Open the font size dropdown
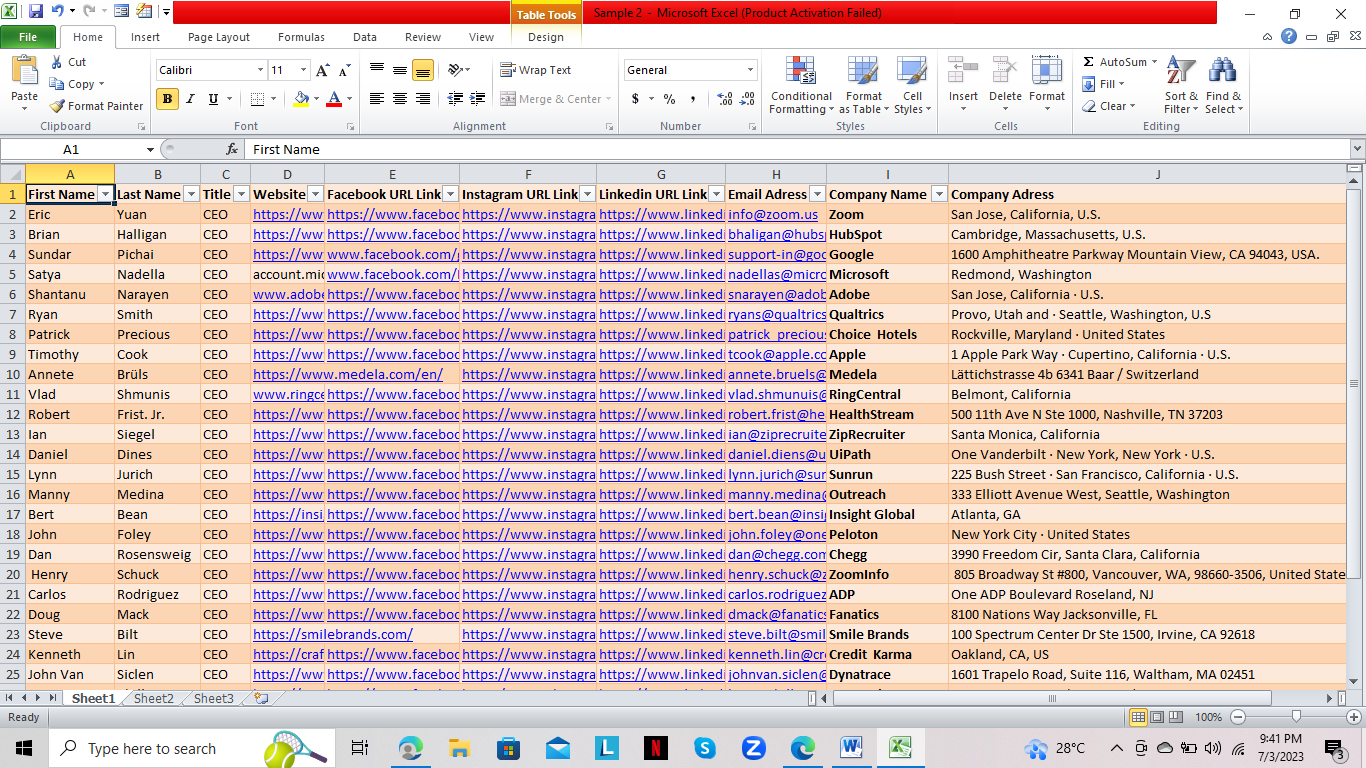Screen dimensions: 1366x768 click(304, 70)
